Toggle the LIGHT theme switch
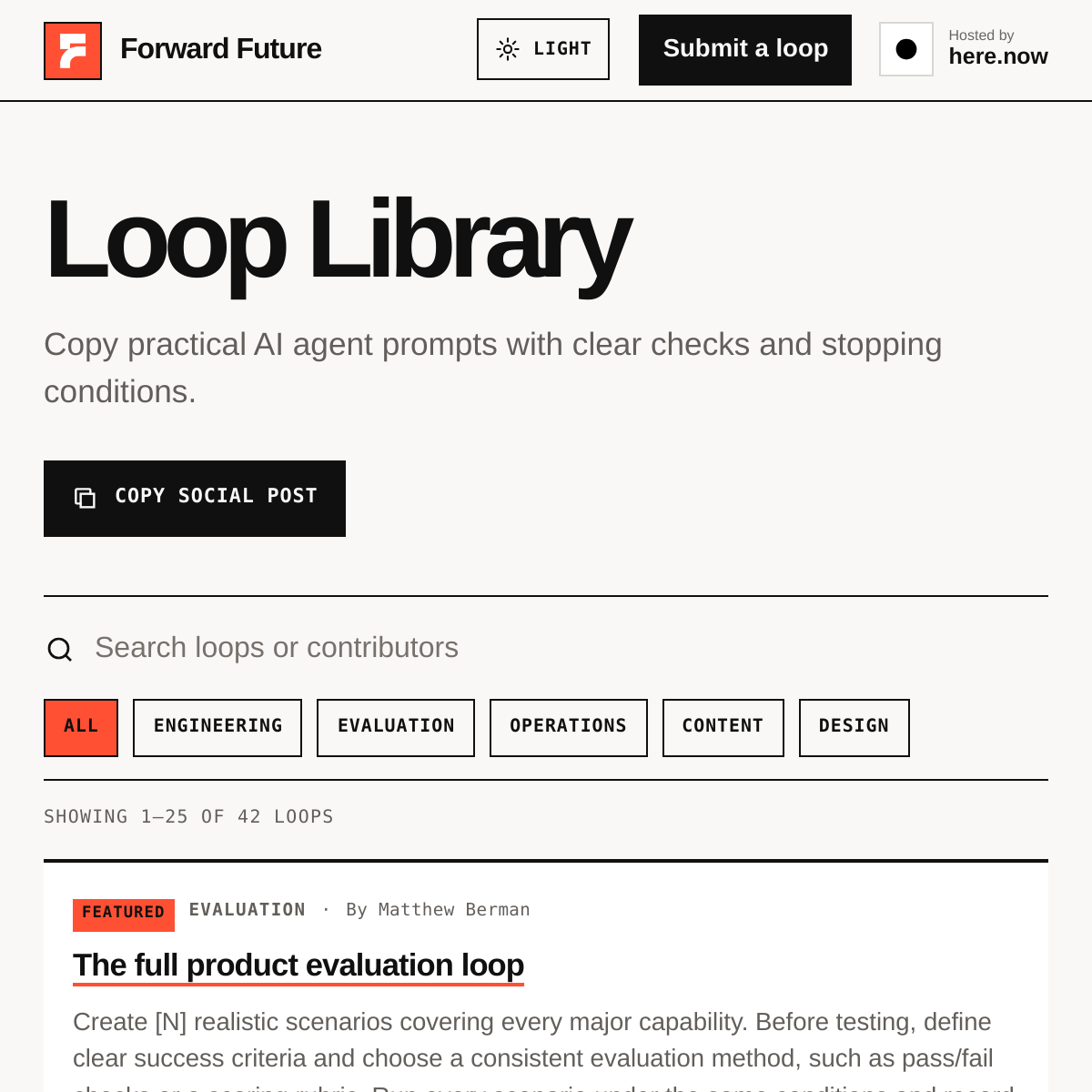This screenshot has width=1092, height=1092. click(543, 49)
